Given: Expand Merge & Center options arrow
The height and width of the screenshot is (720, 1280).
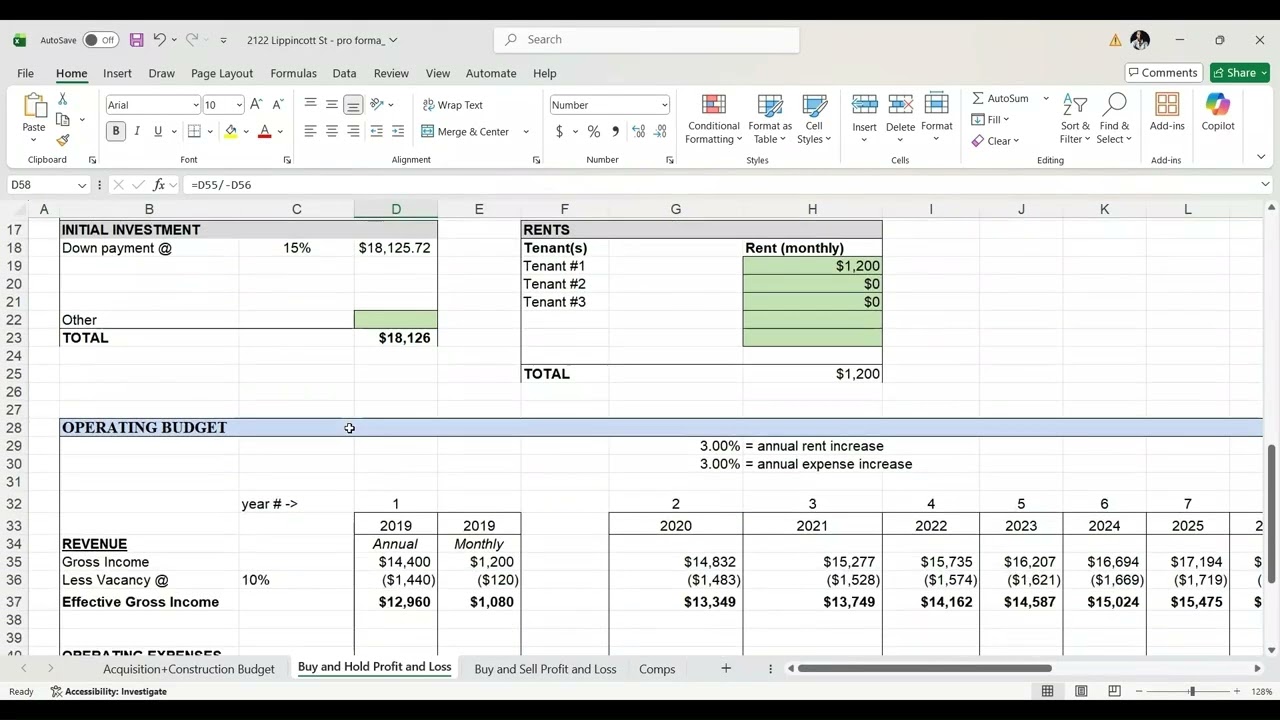Looking at the screenshot, I should [x=526, y=132].
